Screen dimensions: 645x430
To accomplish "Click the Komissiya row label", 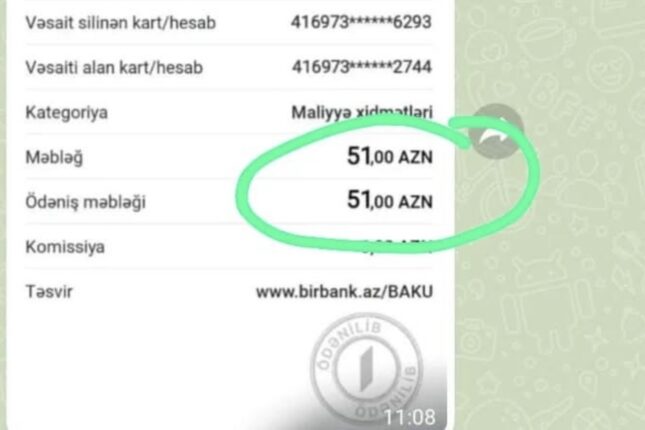I will coord(65,247).
